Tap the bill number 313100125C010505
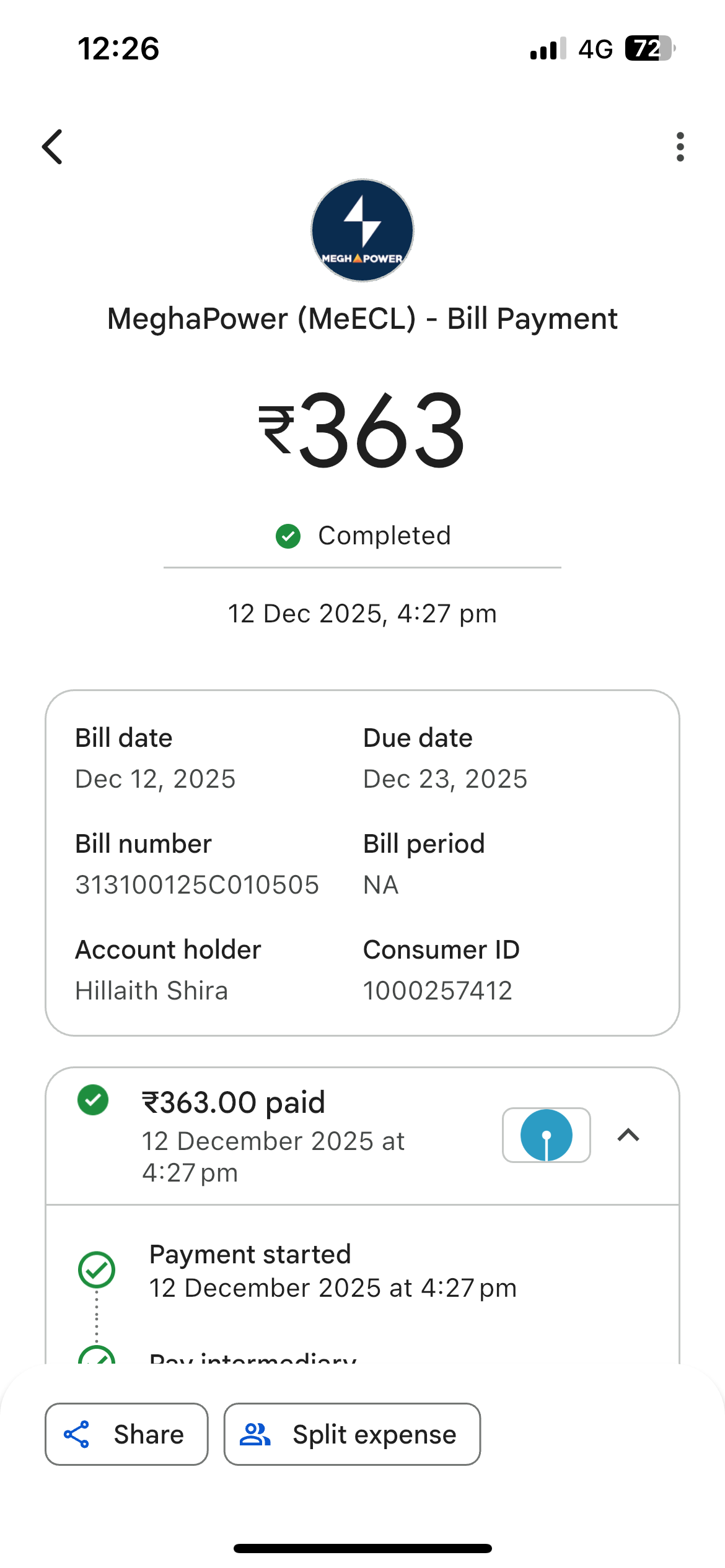725x1568 pixels. (197, 885)
